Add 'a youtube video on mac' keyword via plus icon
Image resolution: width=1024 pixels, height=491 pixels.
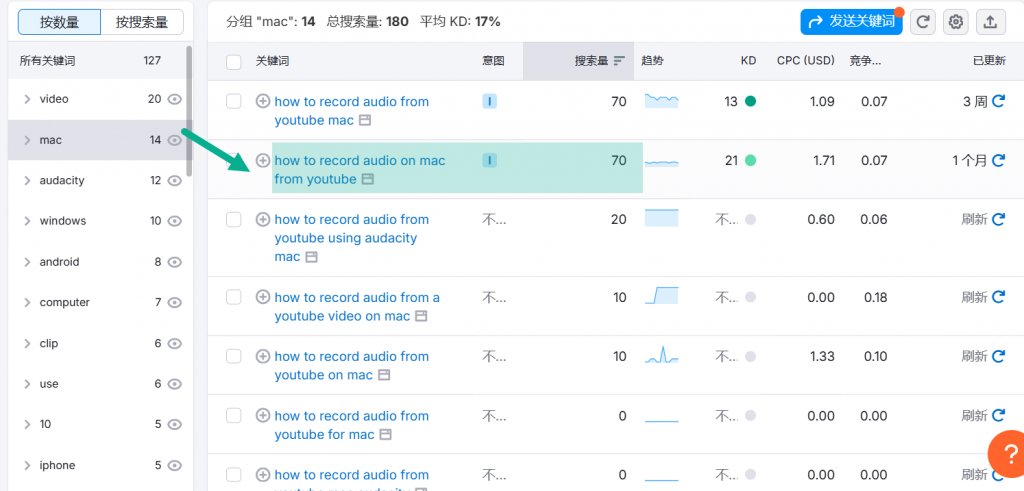click(263, 297)
